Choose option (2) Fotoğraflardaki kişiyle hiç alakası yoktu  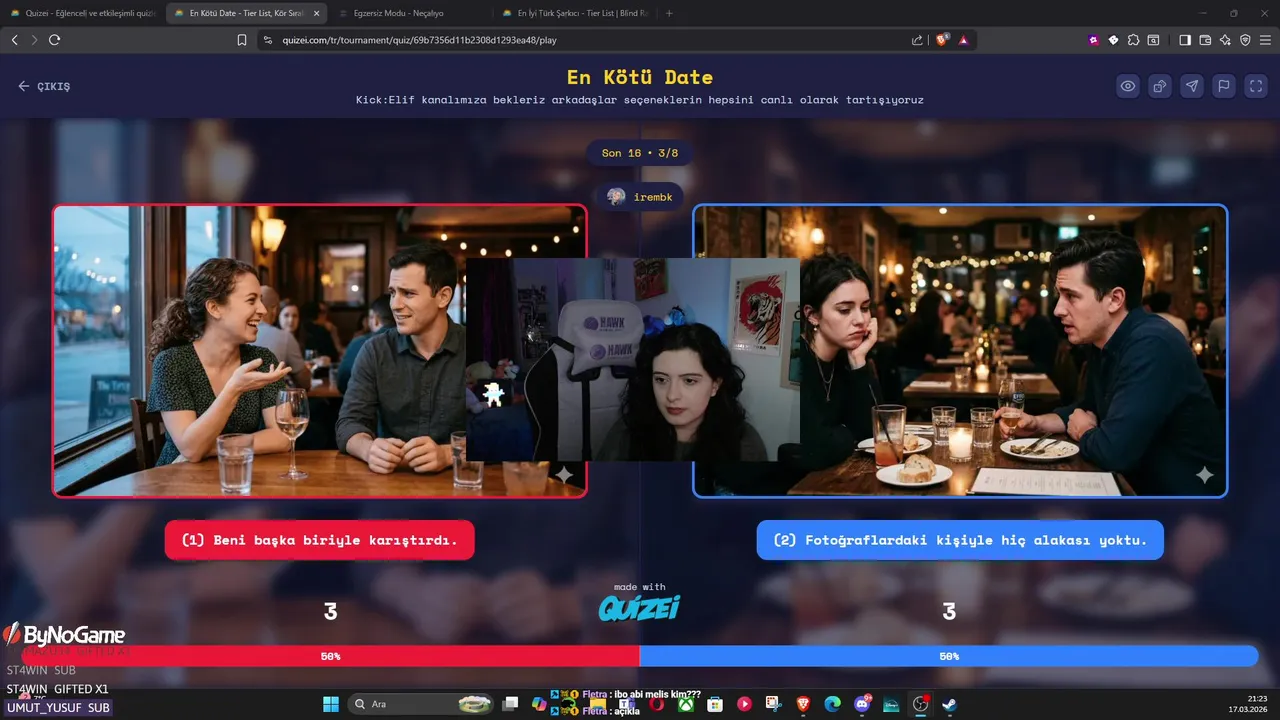coord(960,540)
